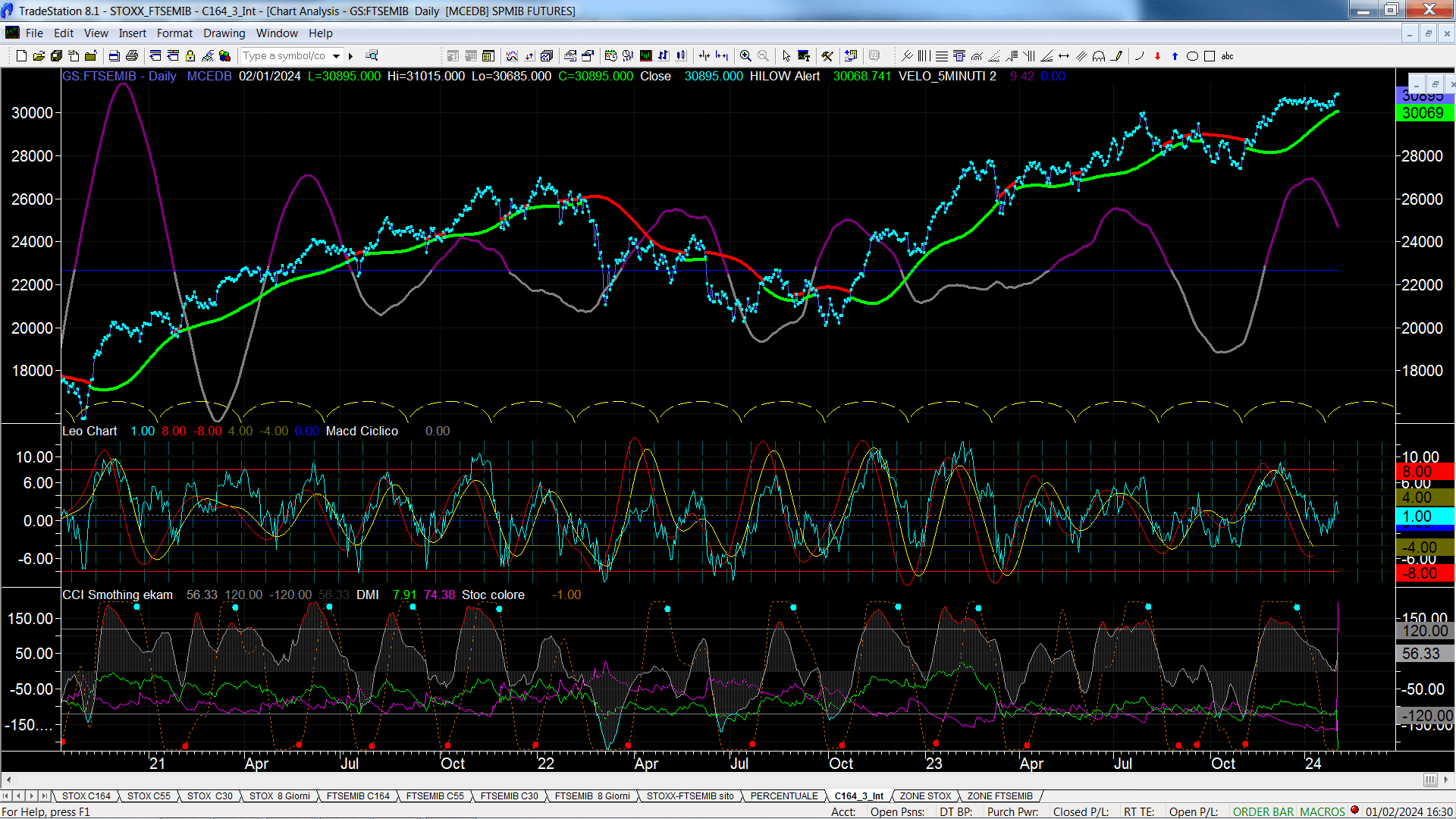Viewport: 1456px width, 819px height.
Task: Click the padlock icon in the toolbar
Action: click(x=190, y=55)
